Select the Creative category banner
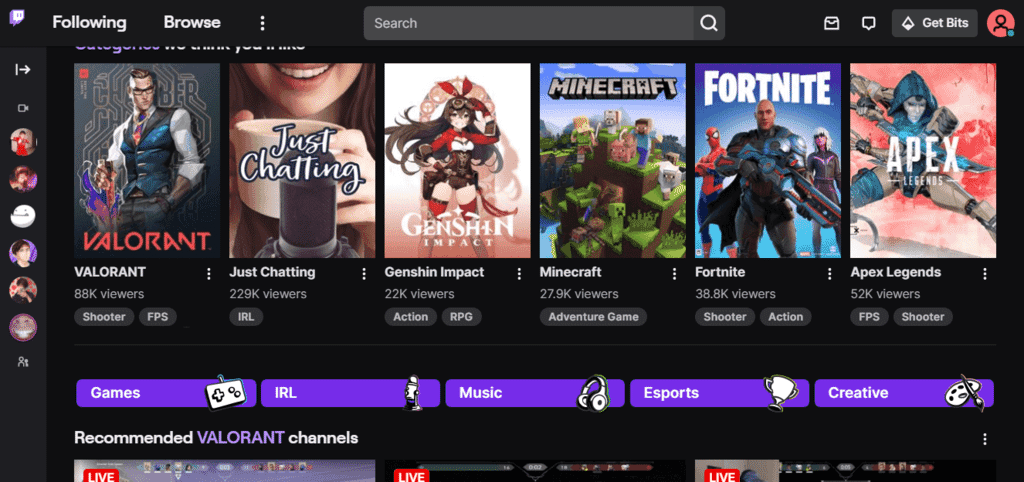This screenshot has width=1024, height=482. tap(904, 393)
